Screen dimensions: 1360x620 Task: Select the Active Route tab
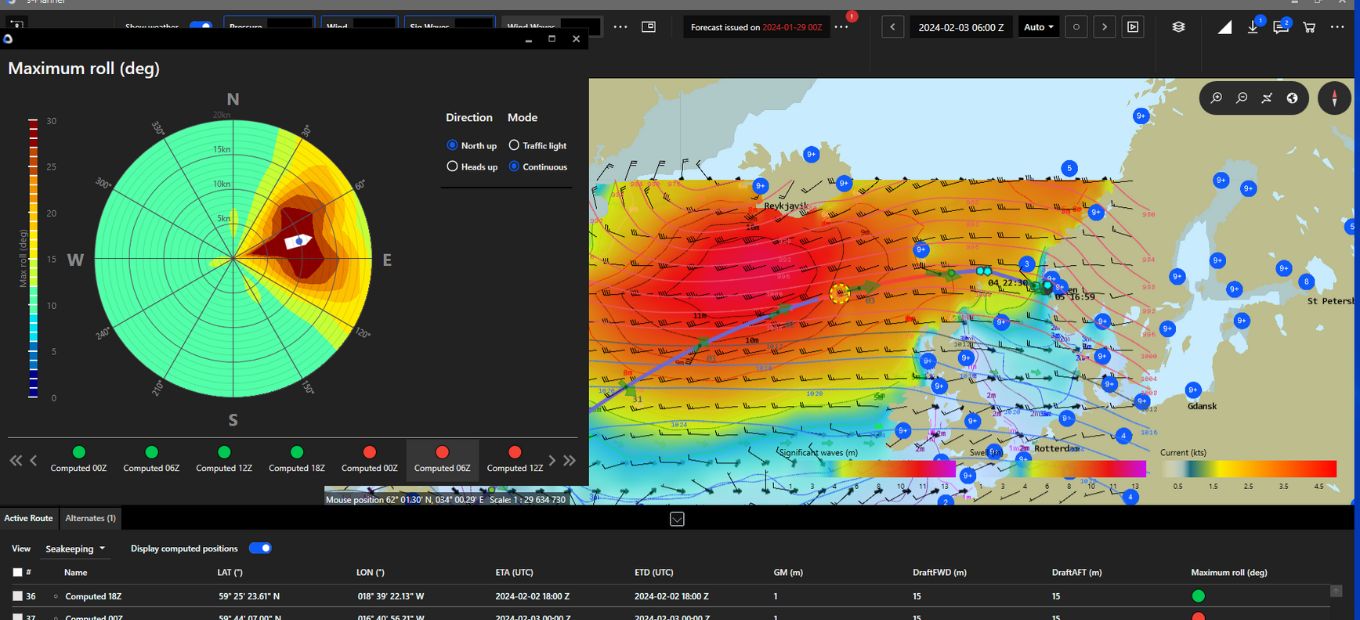28,518
